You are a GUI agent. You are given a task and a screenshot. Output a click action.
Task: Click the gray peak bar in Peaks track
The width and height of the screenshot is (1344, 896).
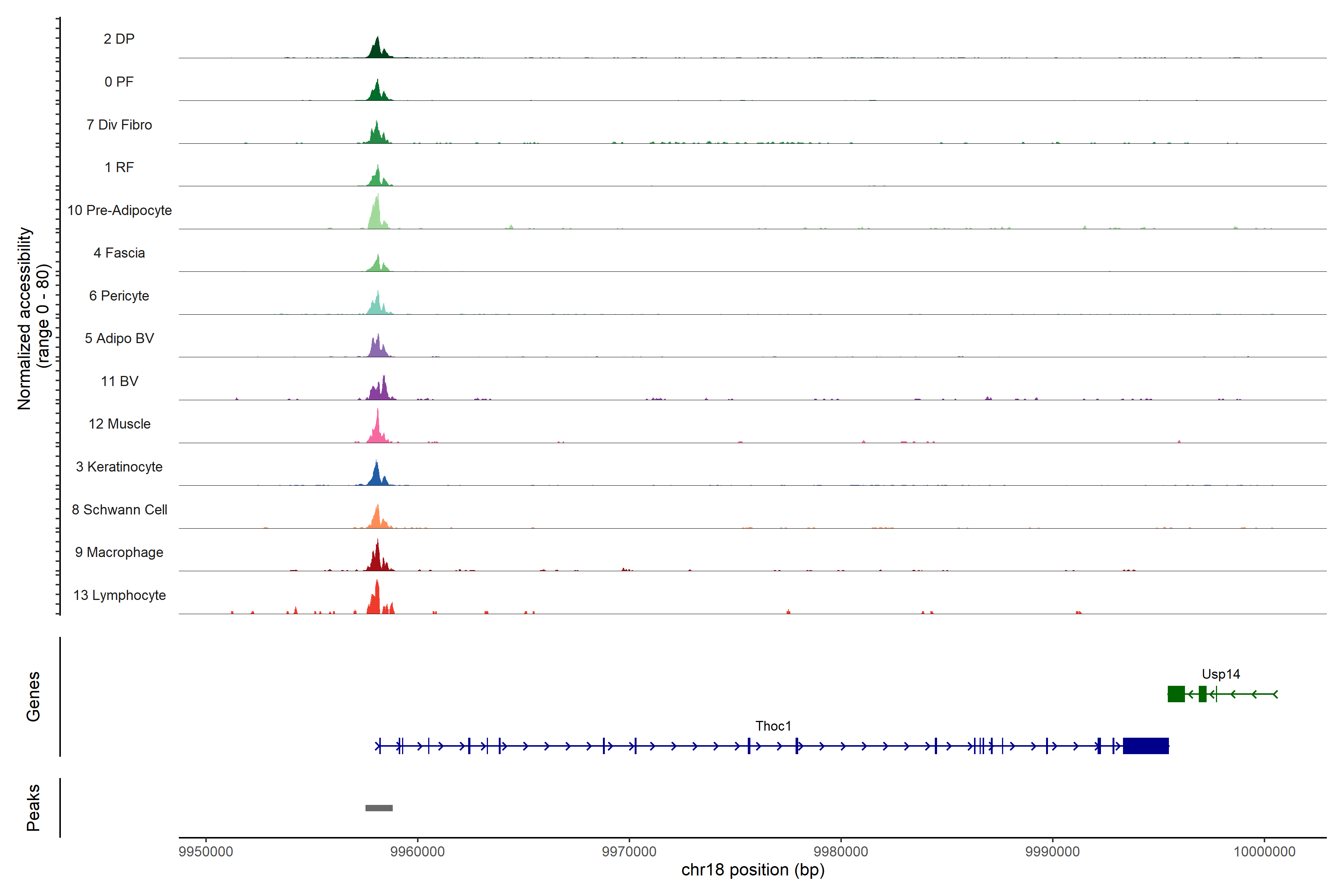point(379,808)
